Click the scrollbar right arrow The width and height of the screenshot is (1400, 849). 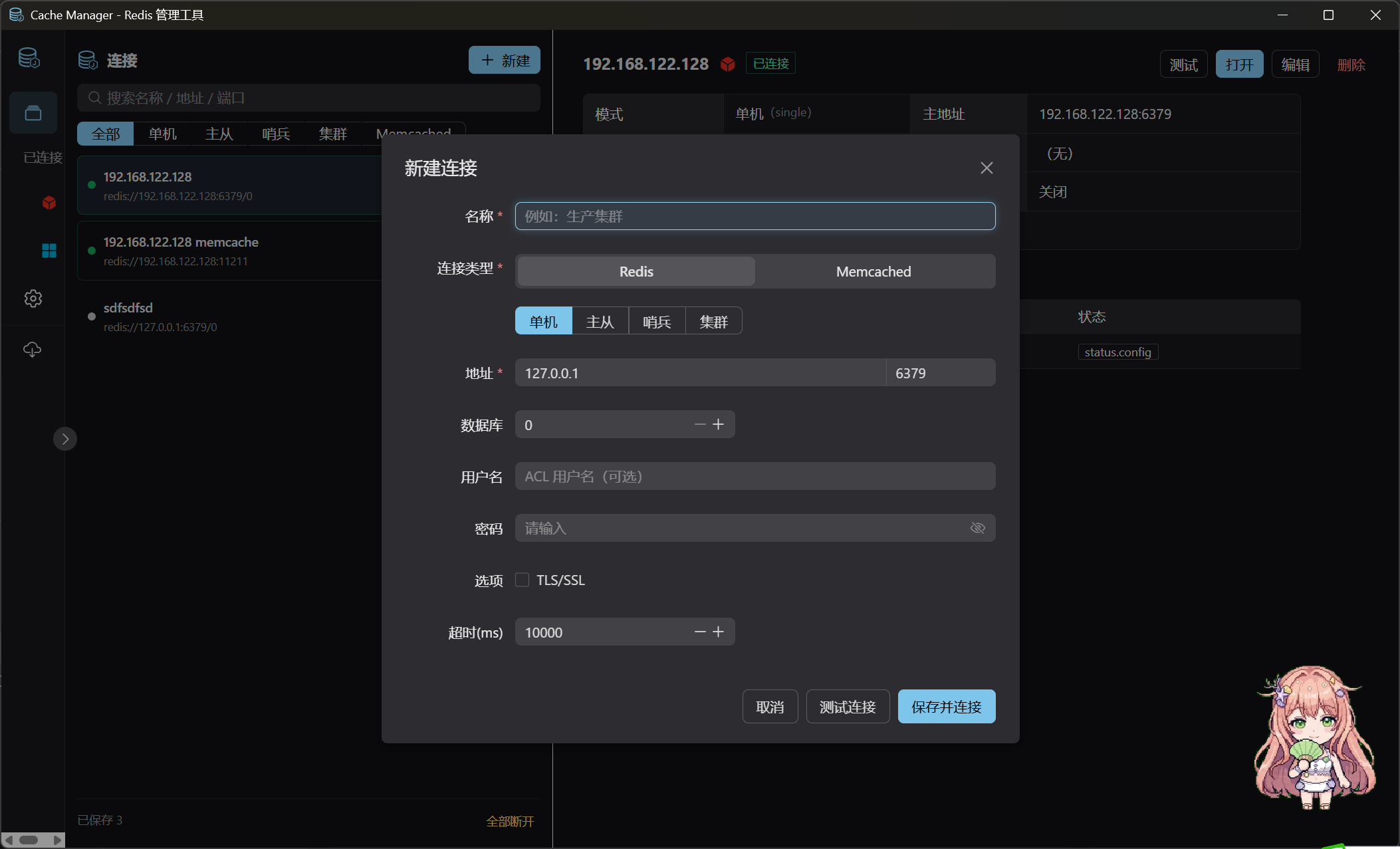click(57, 840)
